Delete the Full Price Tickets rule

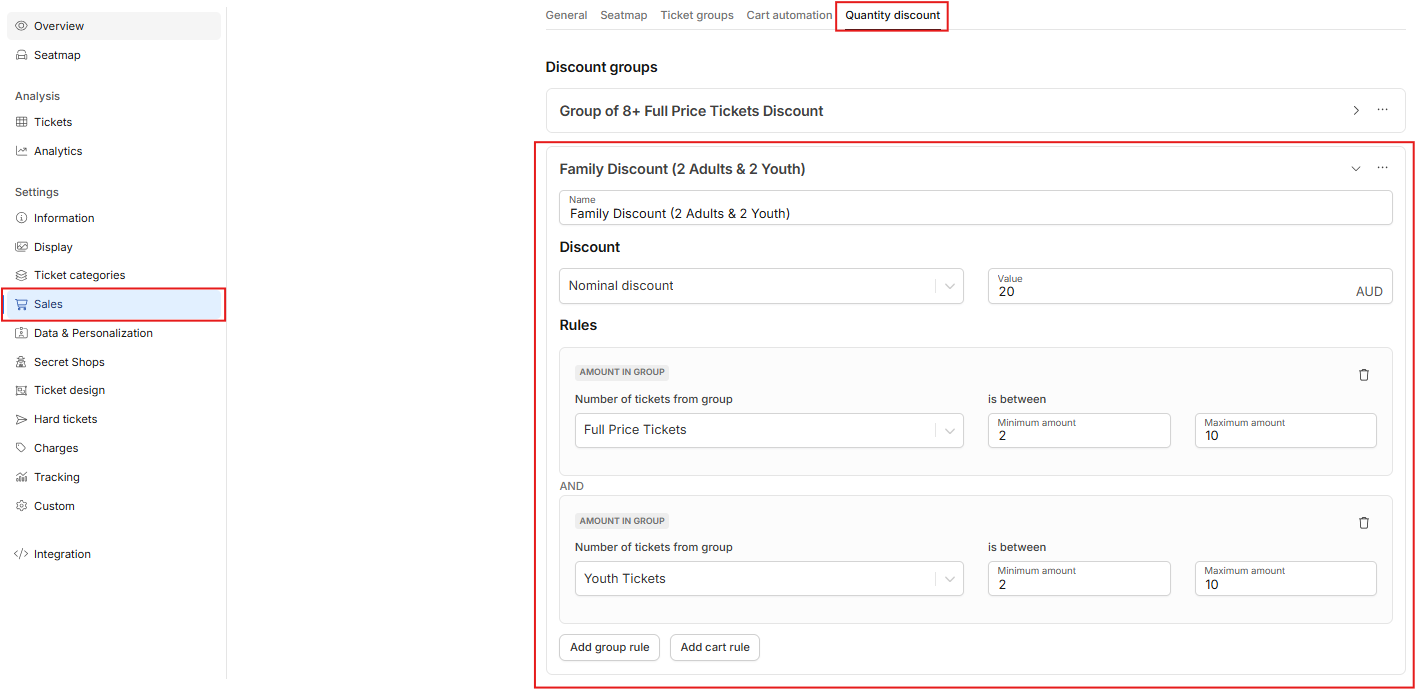point(1363,375)
